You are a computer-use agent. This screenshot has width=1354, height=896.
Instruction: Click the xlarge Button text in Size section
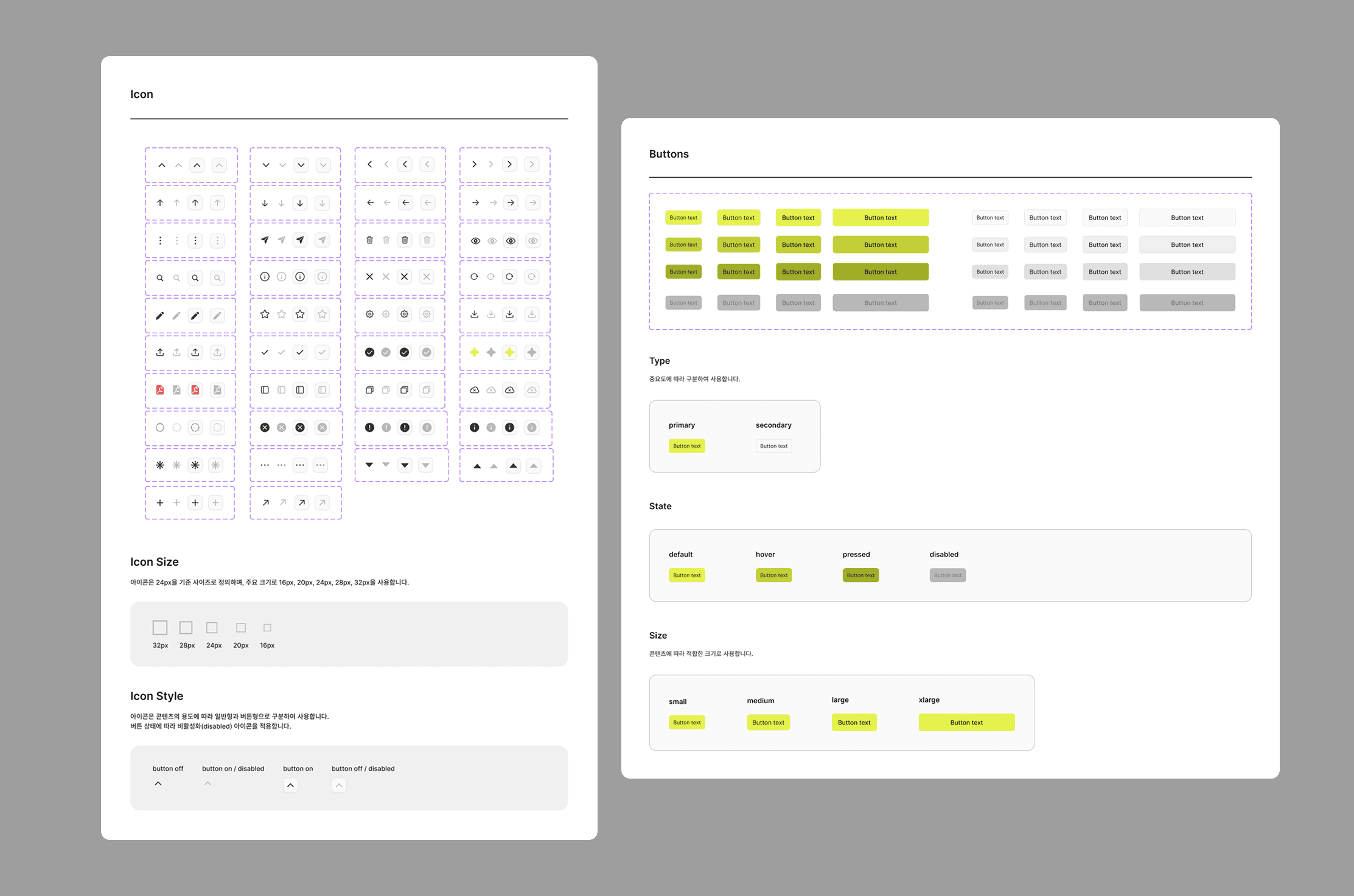pos(966,723)
